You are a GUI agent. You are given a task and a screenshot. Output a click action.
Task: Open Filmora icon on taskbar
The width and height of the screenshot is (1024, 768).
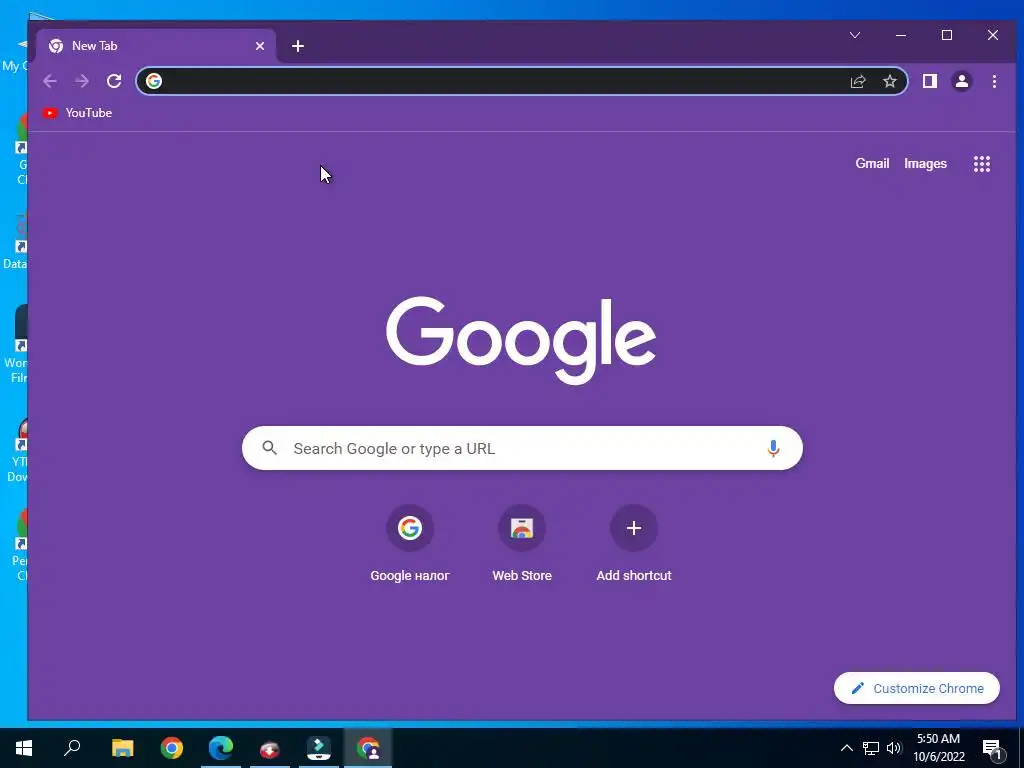[x=319, y=748]
